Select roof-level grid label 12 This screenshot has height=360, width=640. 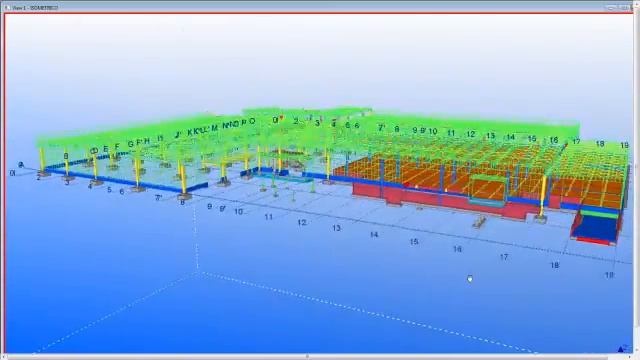(x=471, y=134)
